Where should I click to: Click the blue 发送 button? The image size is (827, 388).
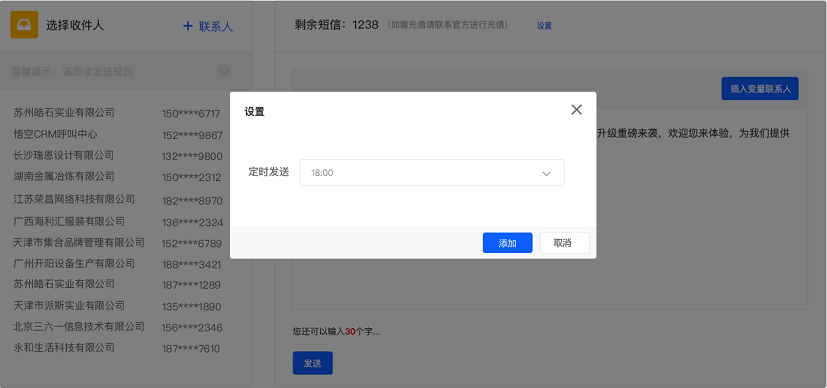tap(313, 363)
